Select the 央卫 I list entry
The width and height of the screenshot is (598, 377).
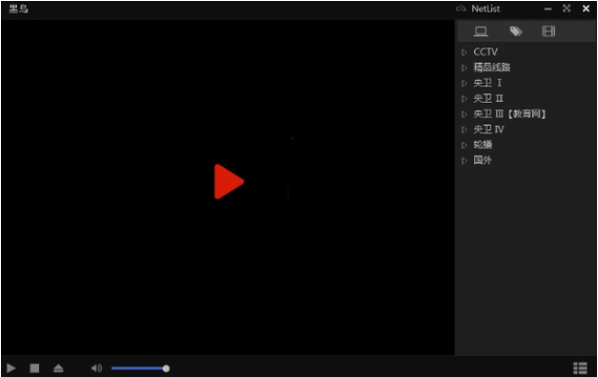coord(487,83)
